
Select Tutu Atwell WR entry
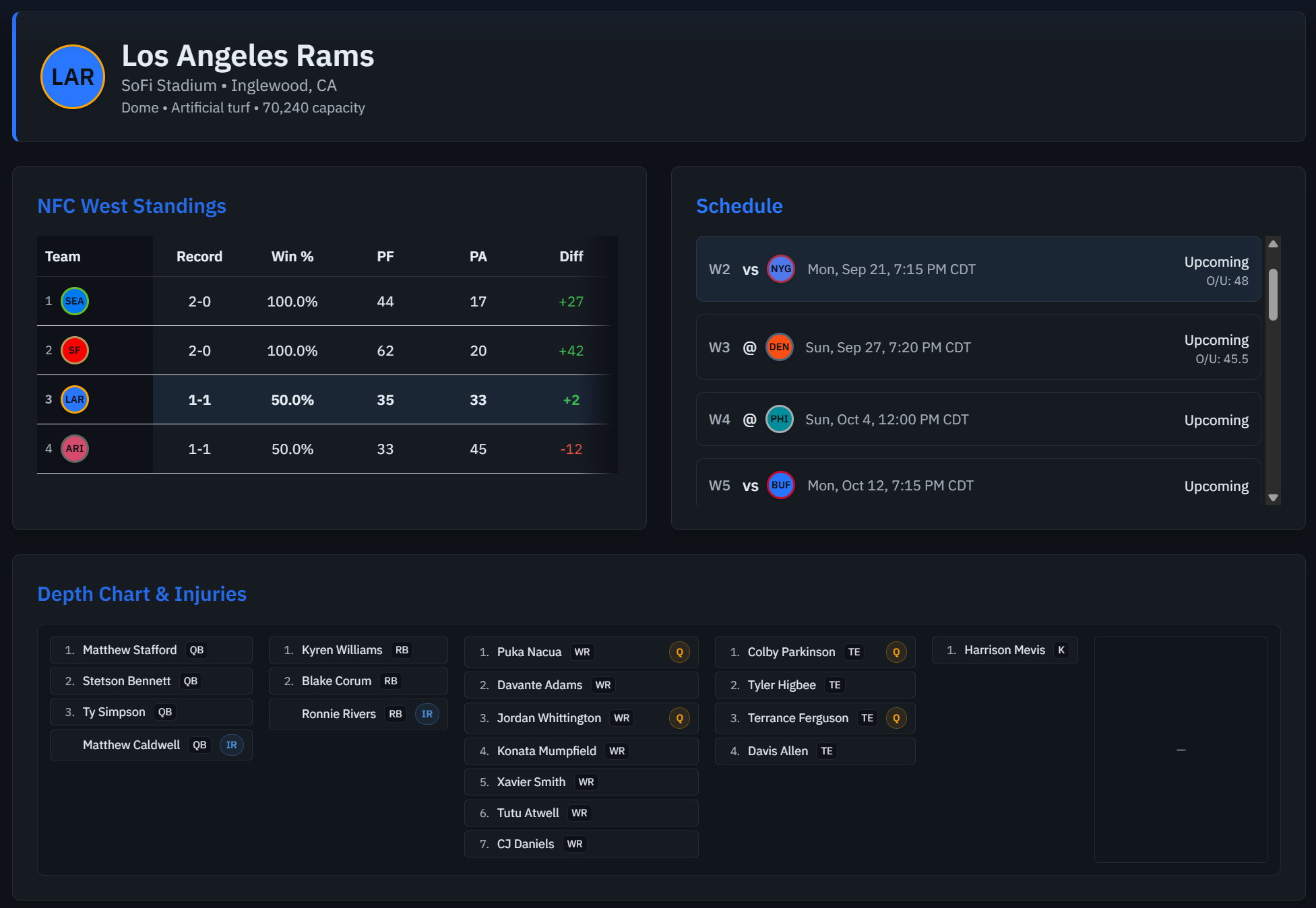tap(582, 813)
